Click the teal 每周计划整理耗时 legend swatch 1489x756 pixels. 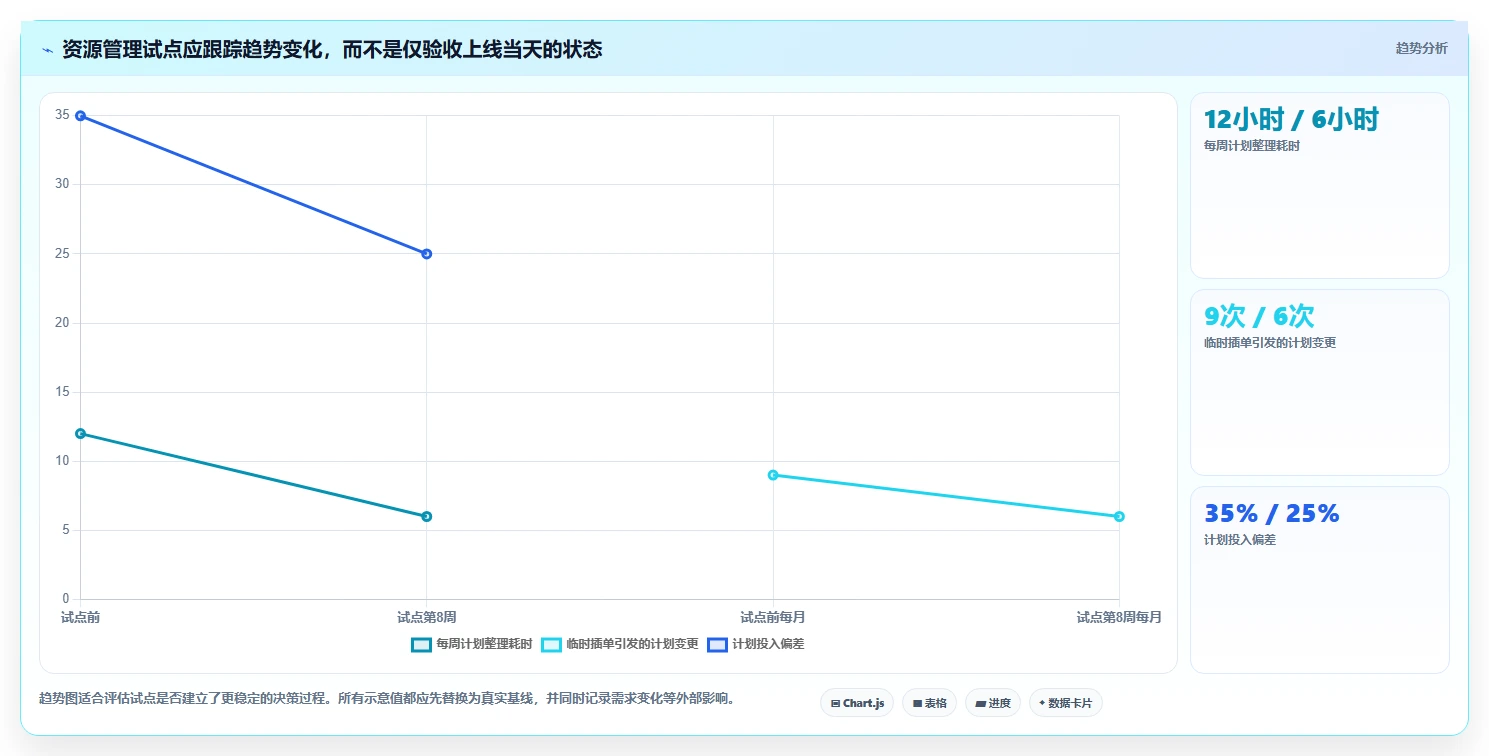click(421, 644)
